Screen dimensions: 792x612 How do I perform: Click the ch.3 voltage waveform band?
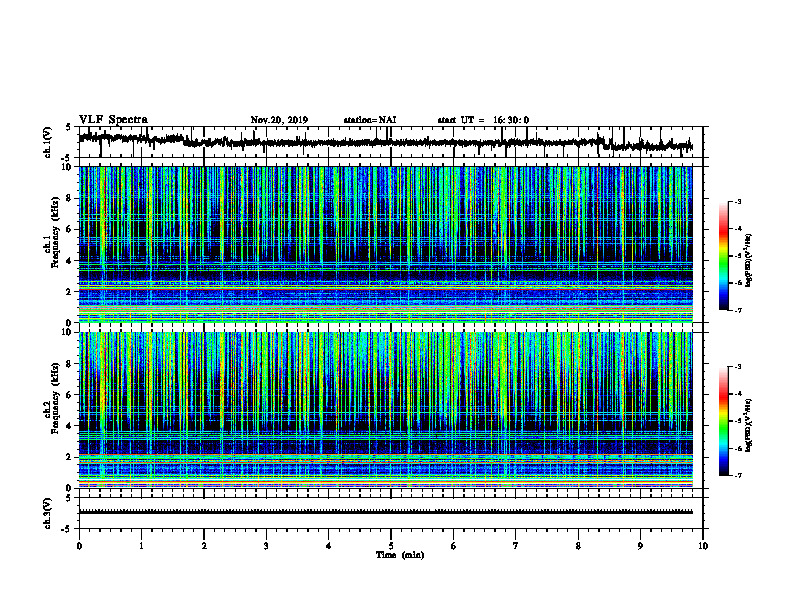tap(385, 512)
